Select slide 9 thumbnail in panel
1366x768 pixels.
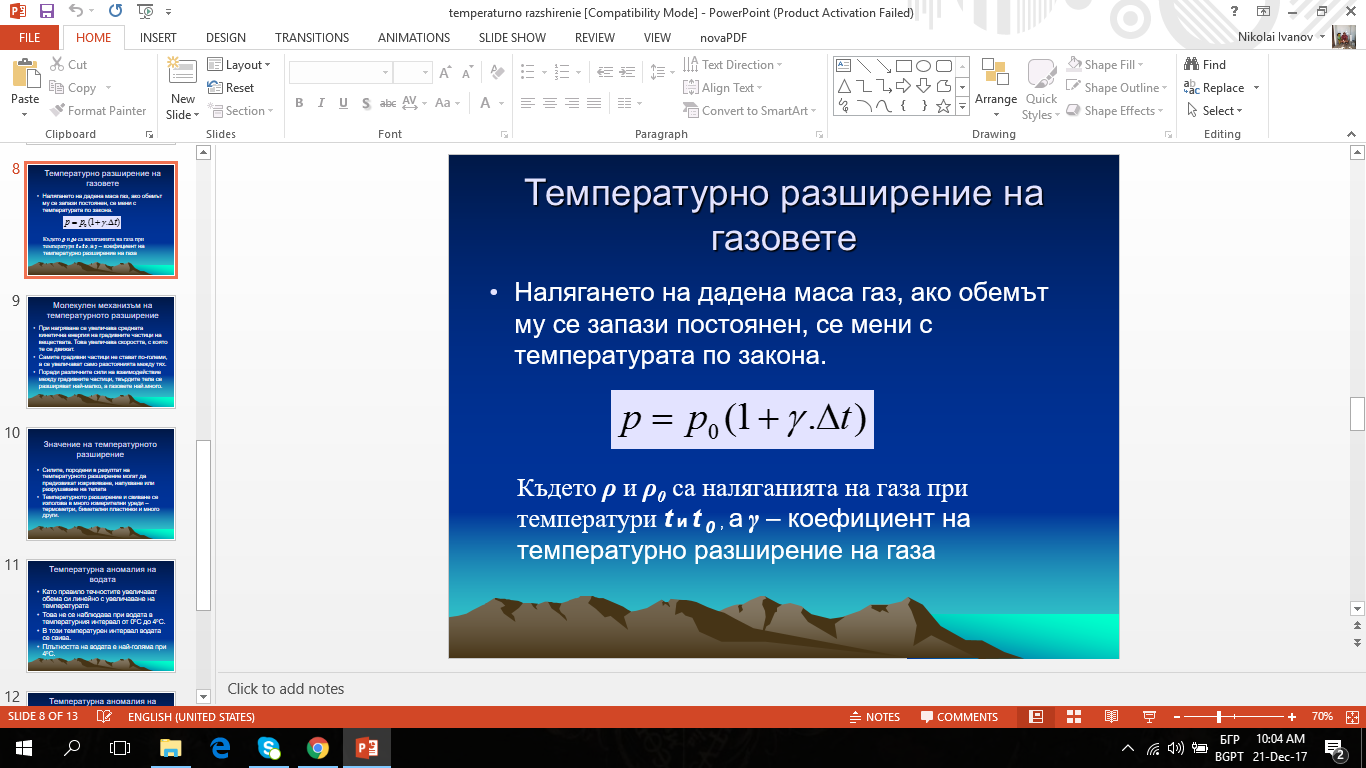[101, 352]
